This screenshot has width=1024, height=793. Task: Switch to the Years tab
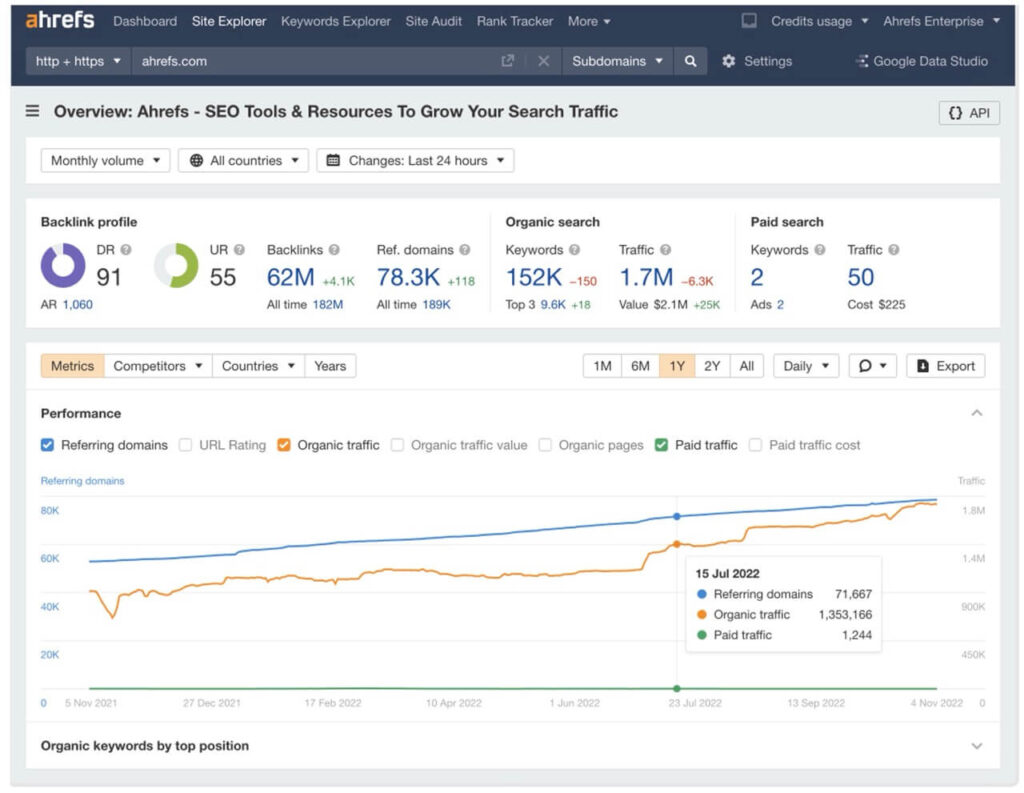[330, 366]
